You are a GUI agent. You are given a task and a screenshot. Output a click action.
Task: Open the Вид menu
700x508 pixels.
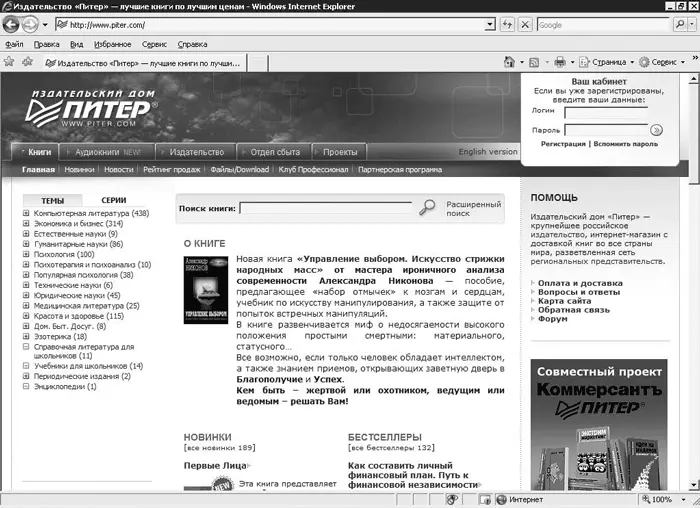pos(76,44)
